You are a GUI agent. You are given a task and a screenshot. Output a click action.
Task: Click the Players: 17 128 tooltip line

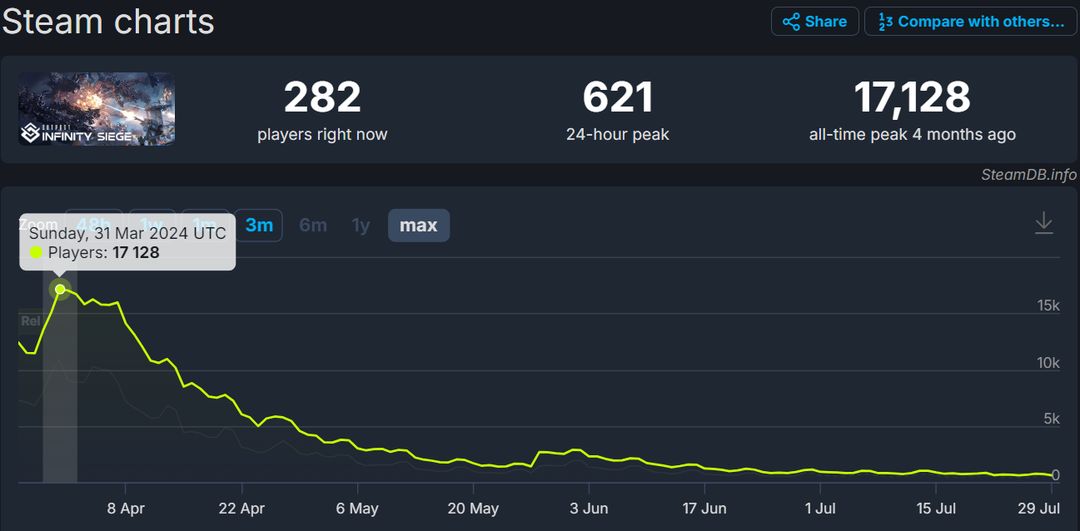click(x=95, y=253)
